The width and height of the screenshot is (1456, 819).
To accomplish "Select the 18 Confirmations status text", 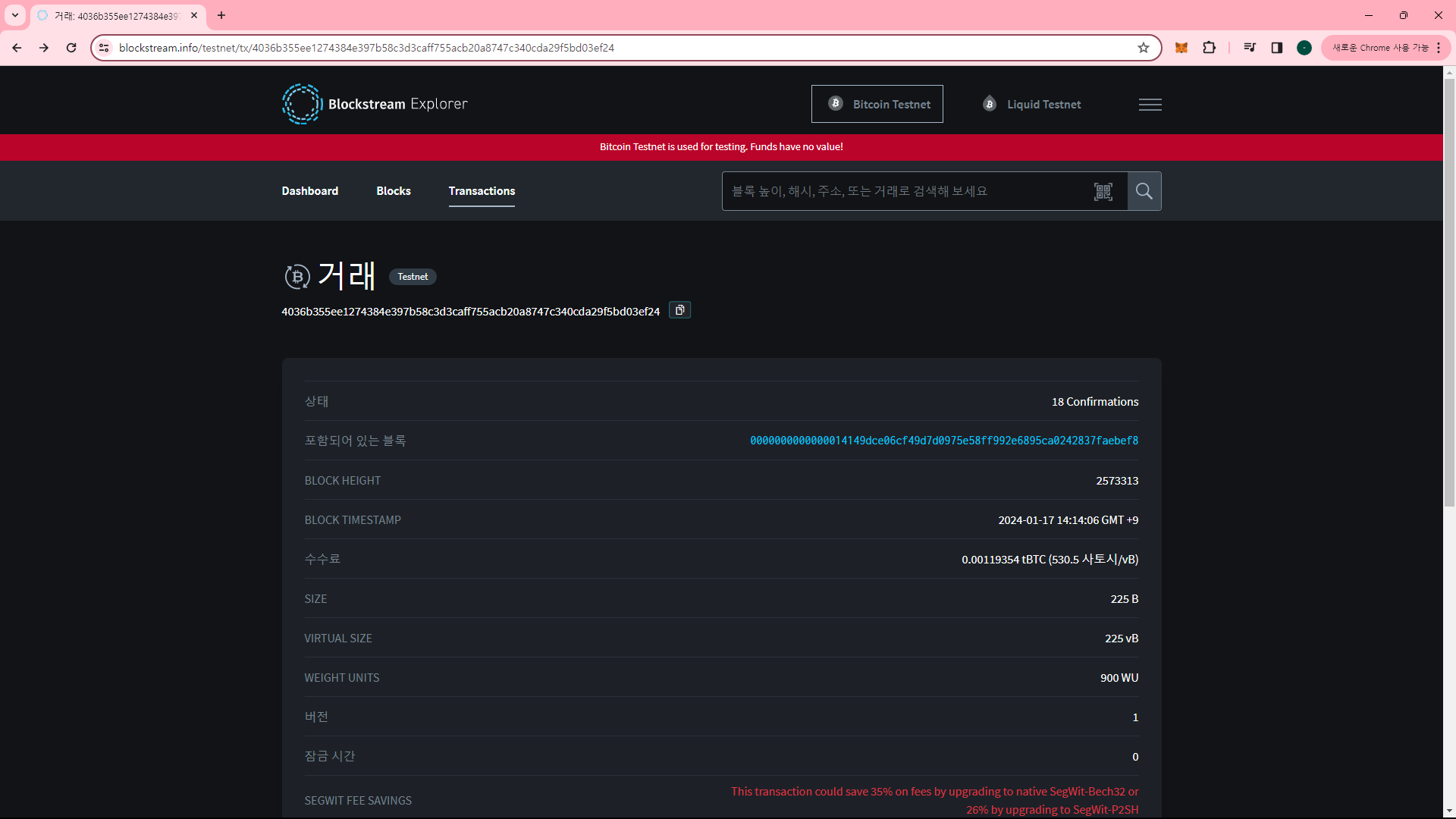I will pyautogui.click(x=1095, y=402).
